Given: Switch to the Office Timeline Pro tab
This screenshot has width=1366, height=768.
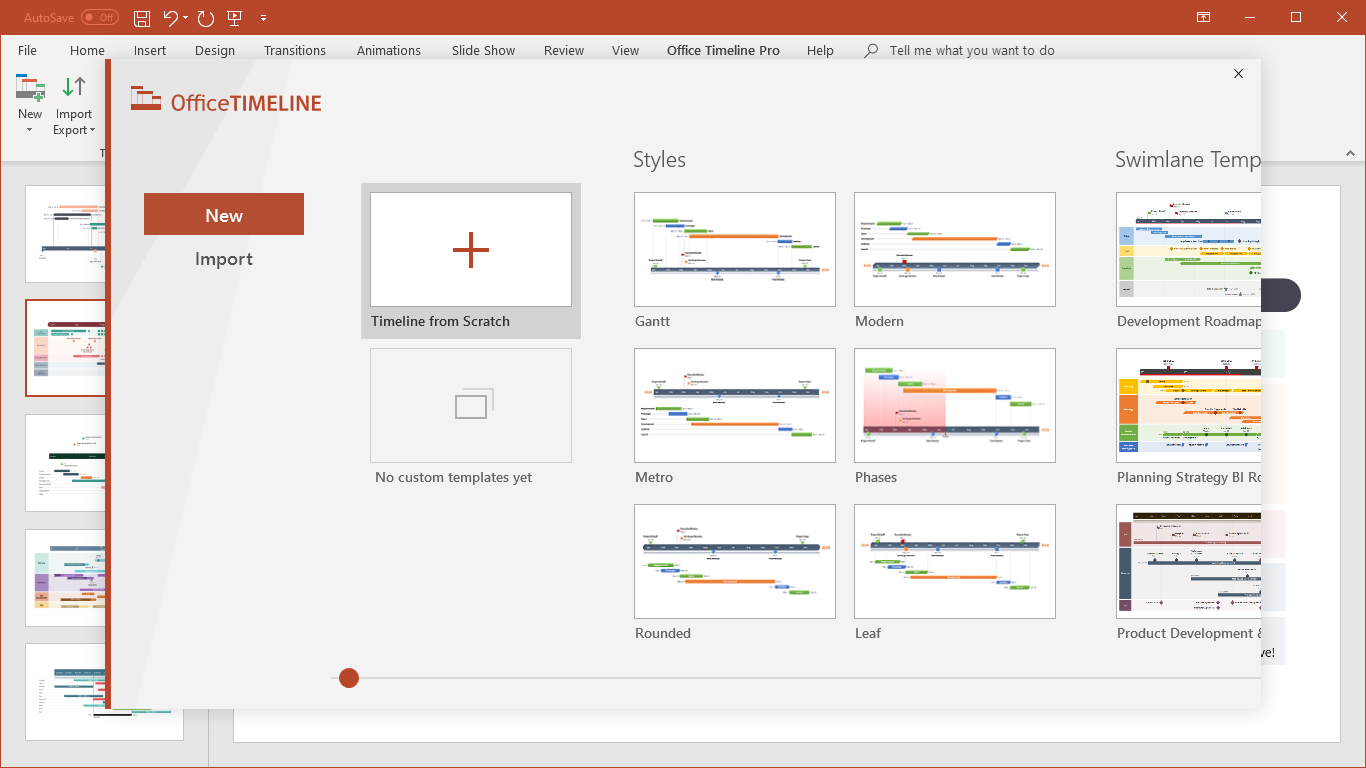Looking at the screenshot, I should point(722,50).
